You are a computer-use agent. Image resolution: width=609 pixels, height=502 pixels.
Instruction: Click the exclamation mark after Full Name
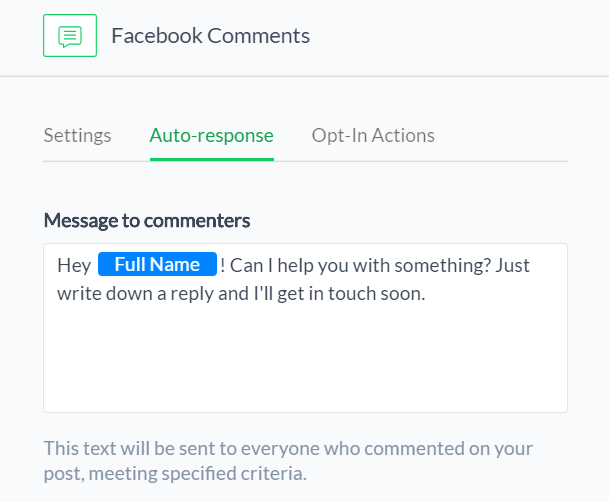point(223,265)
